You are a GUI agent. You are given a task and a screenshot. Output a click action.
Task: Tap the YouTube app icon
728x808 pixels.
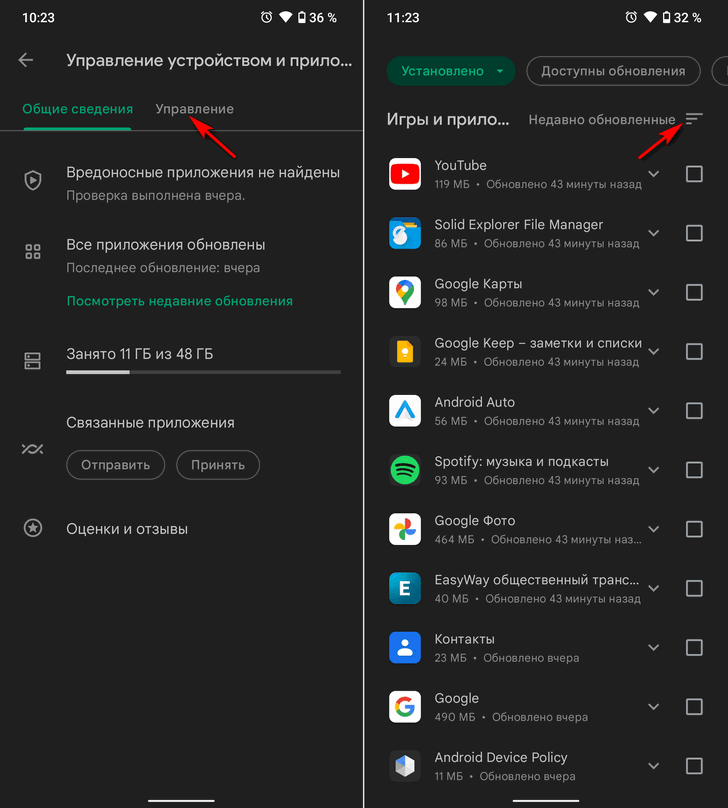(x=405, y=174)
